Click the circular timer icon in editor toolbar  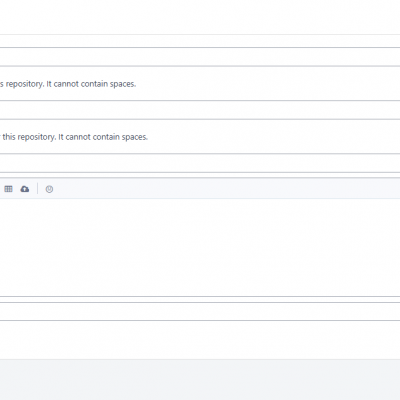pyautogui.click(x=49, y=189)
